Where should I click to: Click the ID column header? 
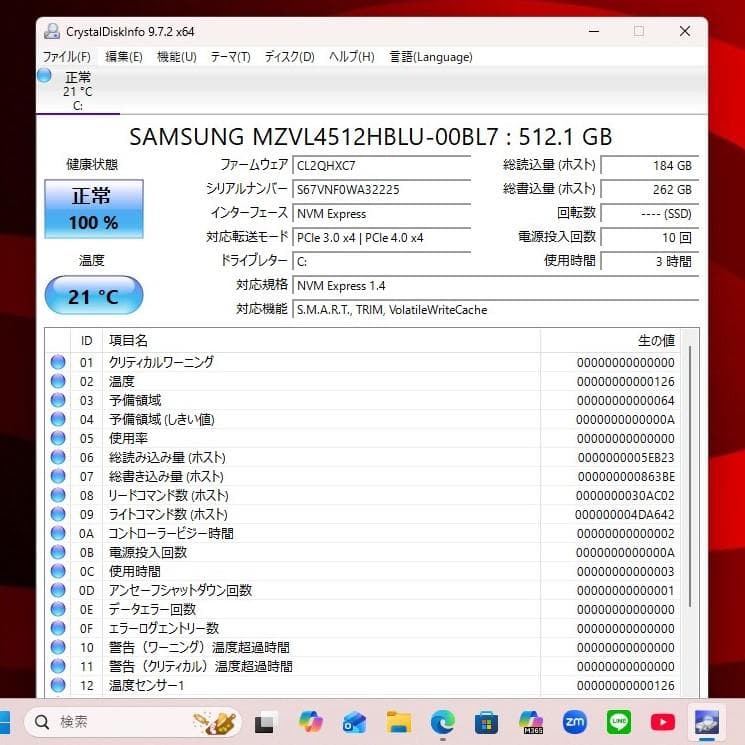[86, 341]
